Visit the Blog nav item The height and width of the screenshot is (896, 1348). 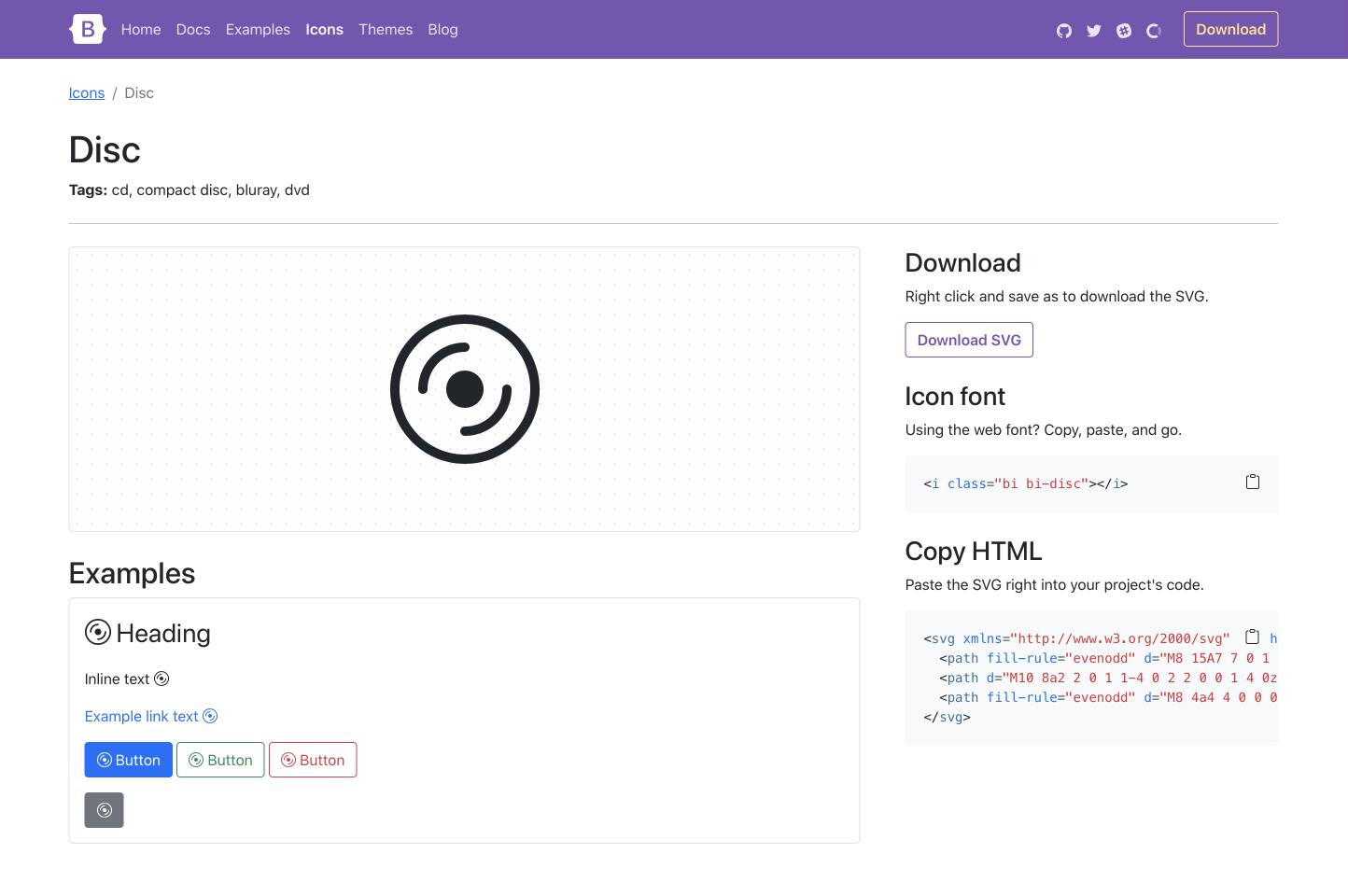pyautogui.click(x=442, y=30)
